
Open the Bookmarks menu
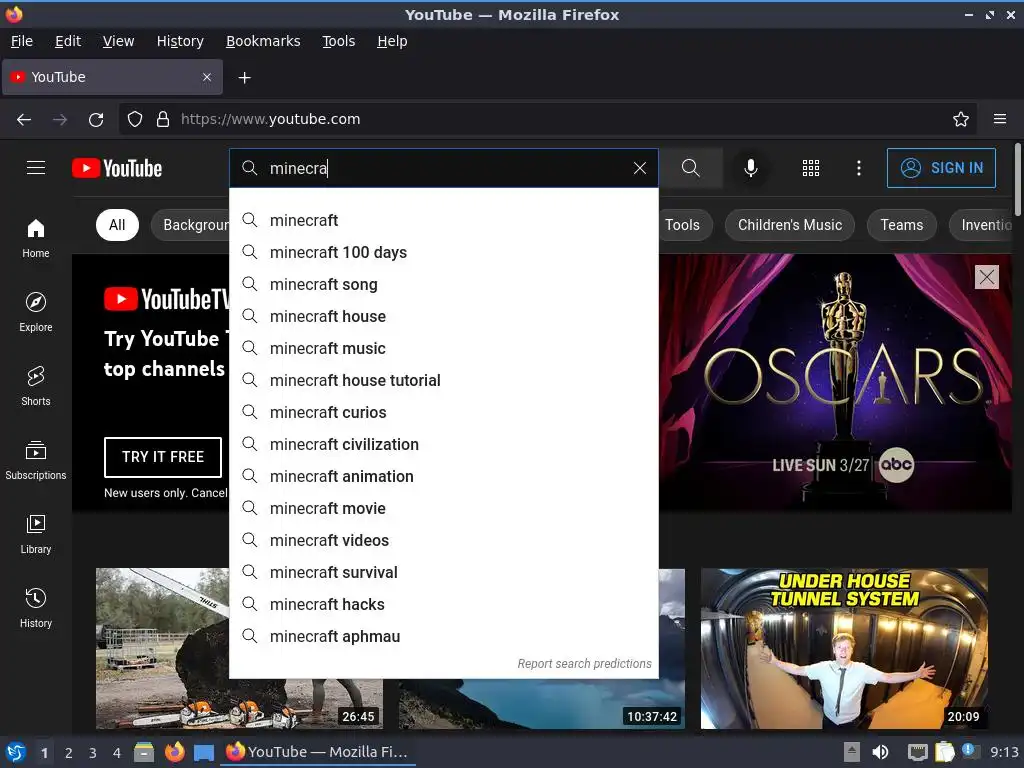coord(263,41)
